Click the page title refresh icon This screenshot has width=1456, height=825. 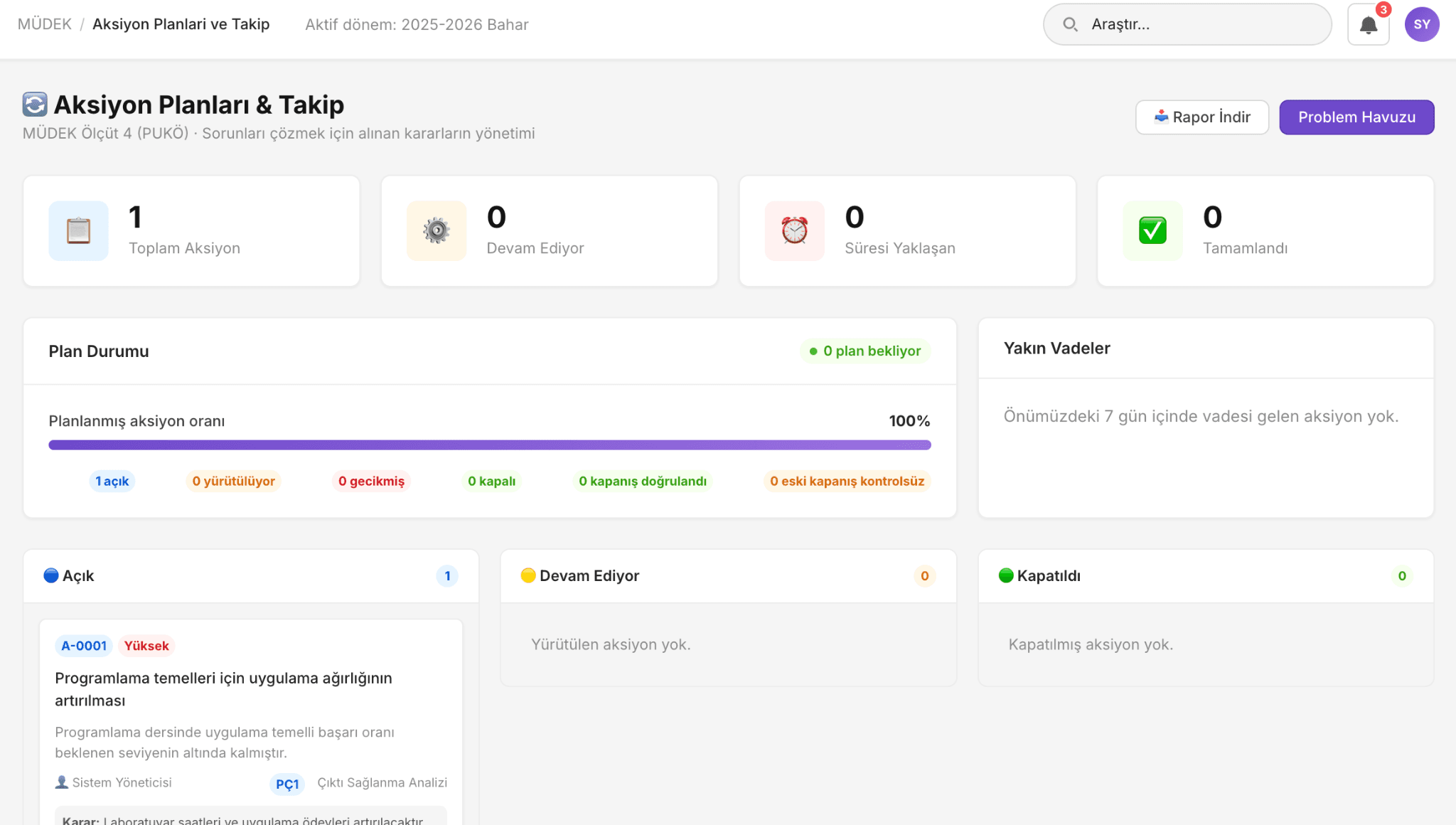pyautogui.click(x=35, y=105)
